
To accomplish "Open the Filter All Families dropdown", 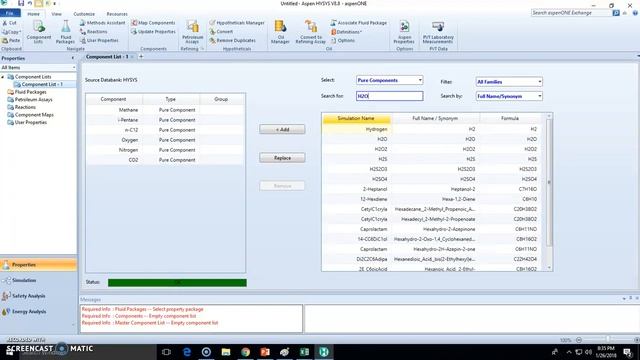I will click(x=509, y=82).
